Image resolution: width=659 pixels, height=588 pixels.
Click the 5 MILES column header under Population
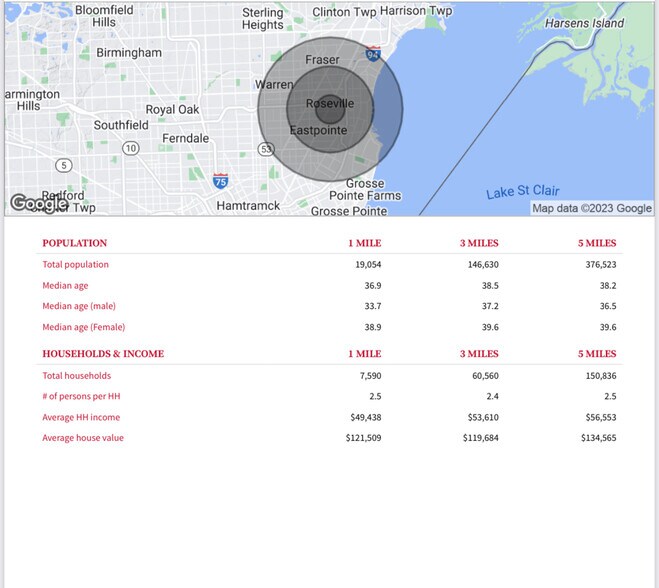[597, 243]
